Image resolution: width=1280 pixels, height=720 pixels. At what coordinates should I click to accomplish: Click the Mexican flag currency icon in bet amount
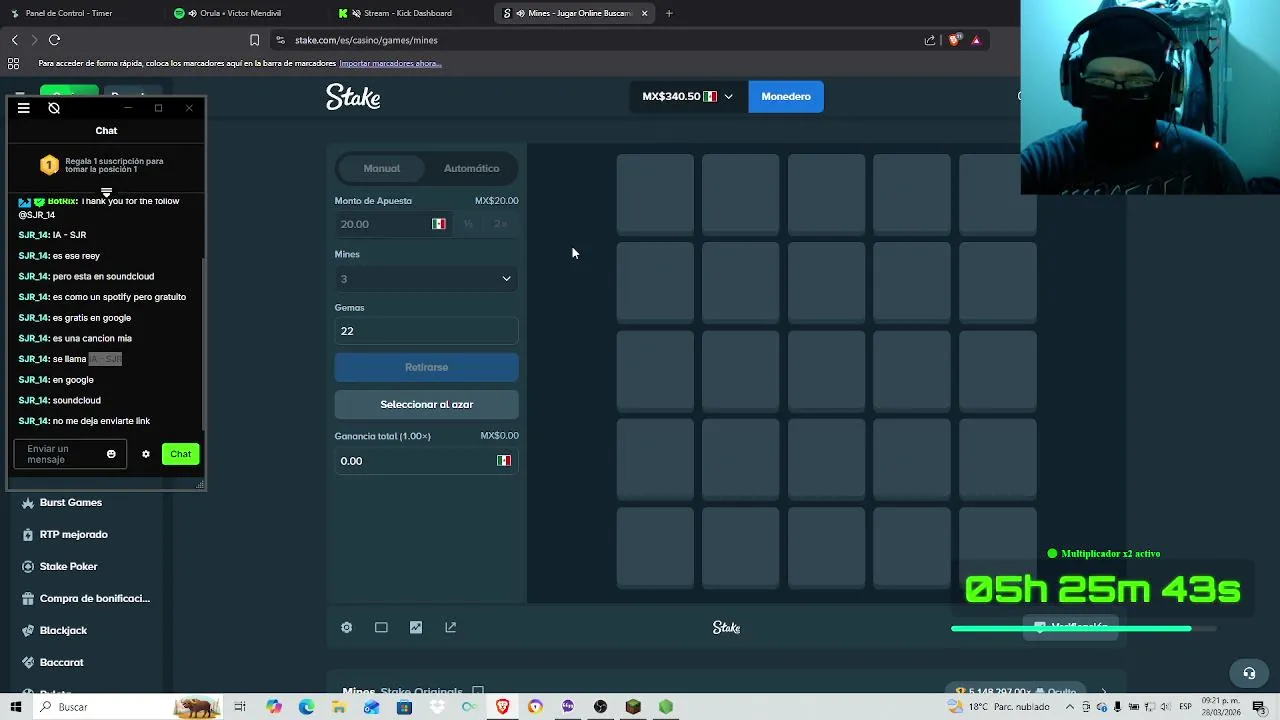tap(439, 224)
